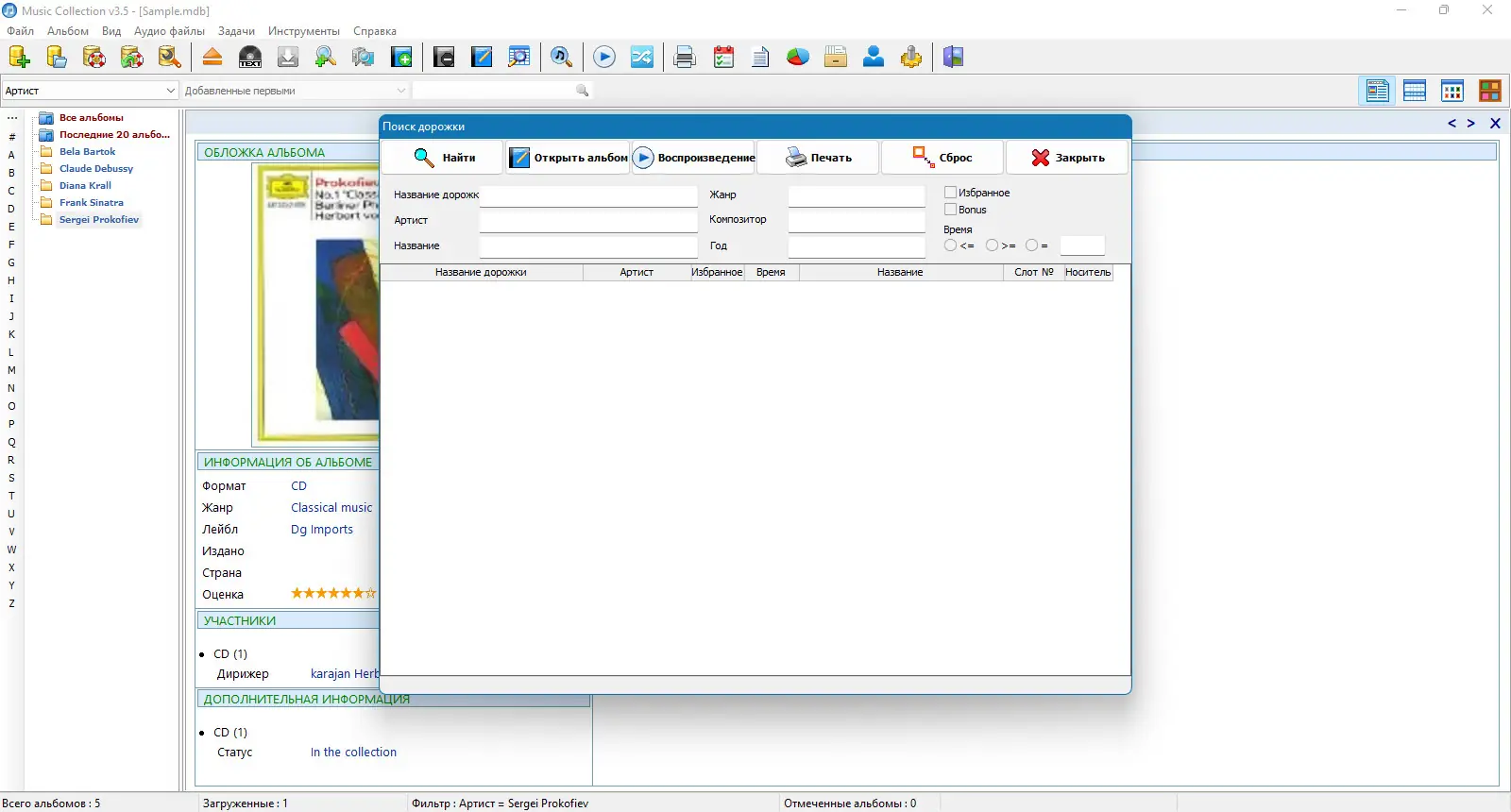Click the Печать button
The height and width of the screenshot is (812, 1511).
(x=818, y=158)
